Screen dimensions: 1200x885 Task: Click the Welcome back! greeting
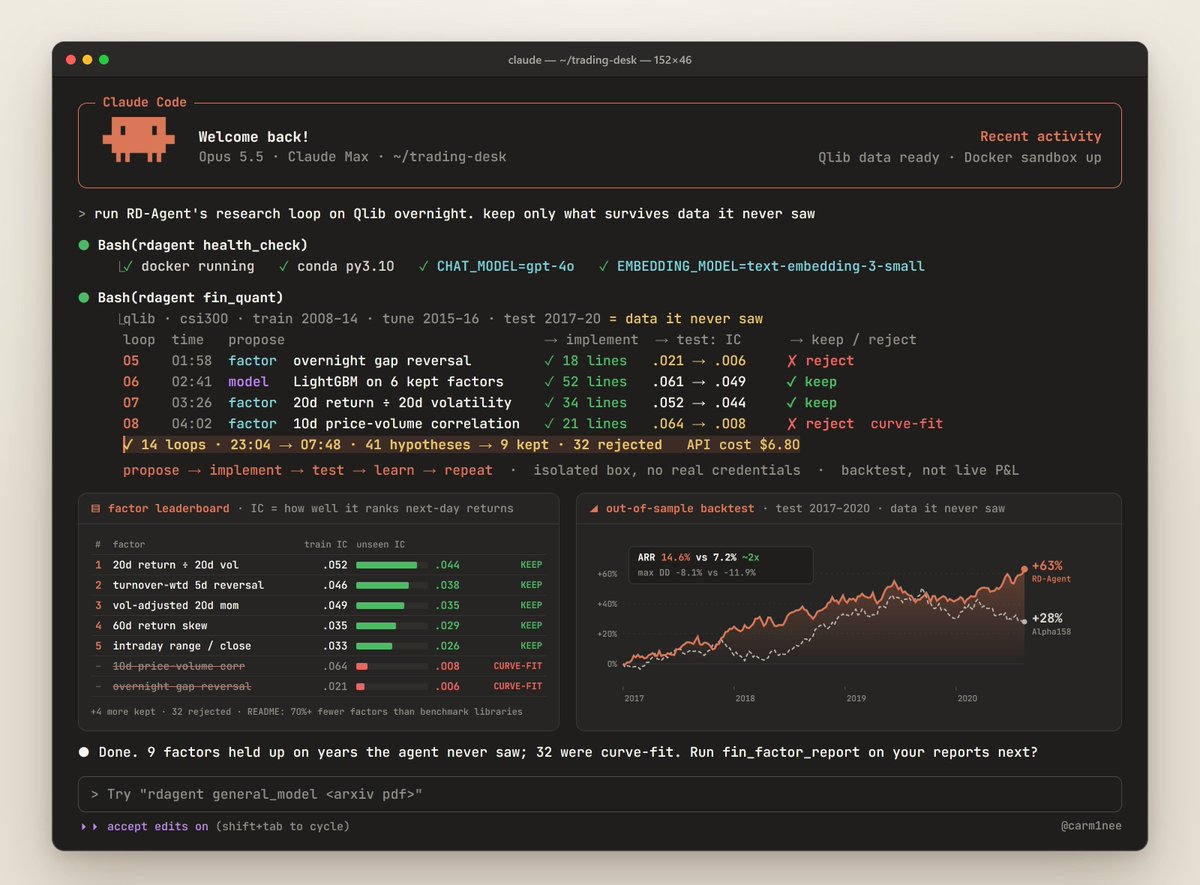point(254,136)
